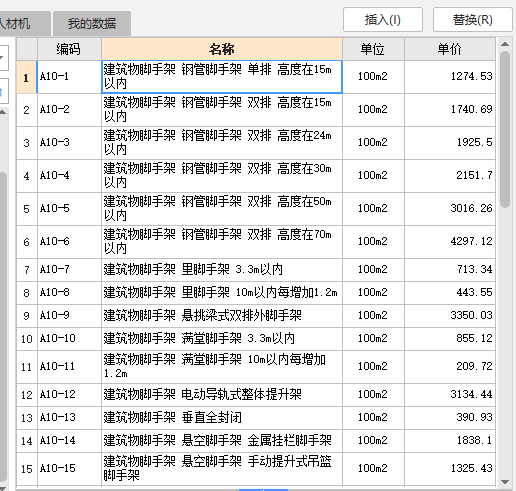Click name cell 双排 高度在15m以内
Image resolution: width=516 pixels, height=491 pixels.
coord(222,110)
